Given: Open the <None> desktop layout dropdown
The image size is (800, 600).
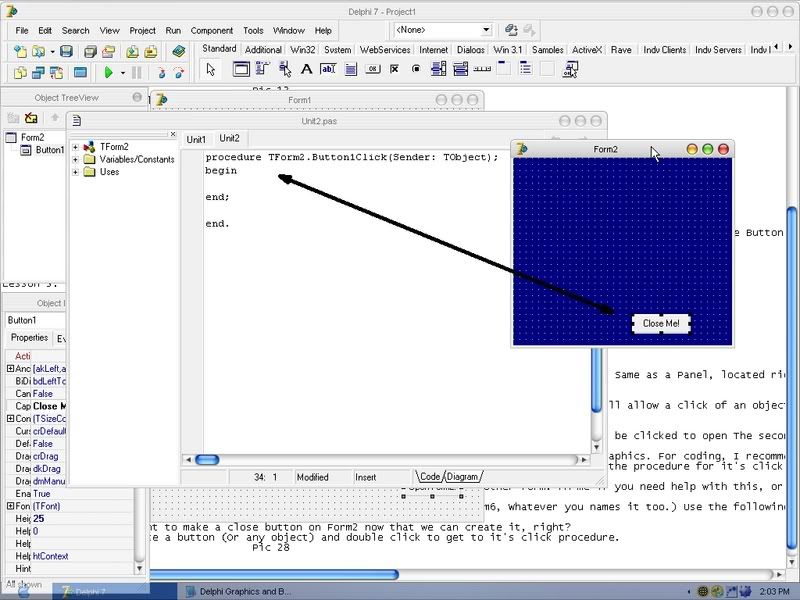Looking at the screenshot, I should [486, 31].
